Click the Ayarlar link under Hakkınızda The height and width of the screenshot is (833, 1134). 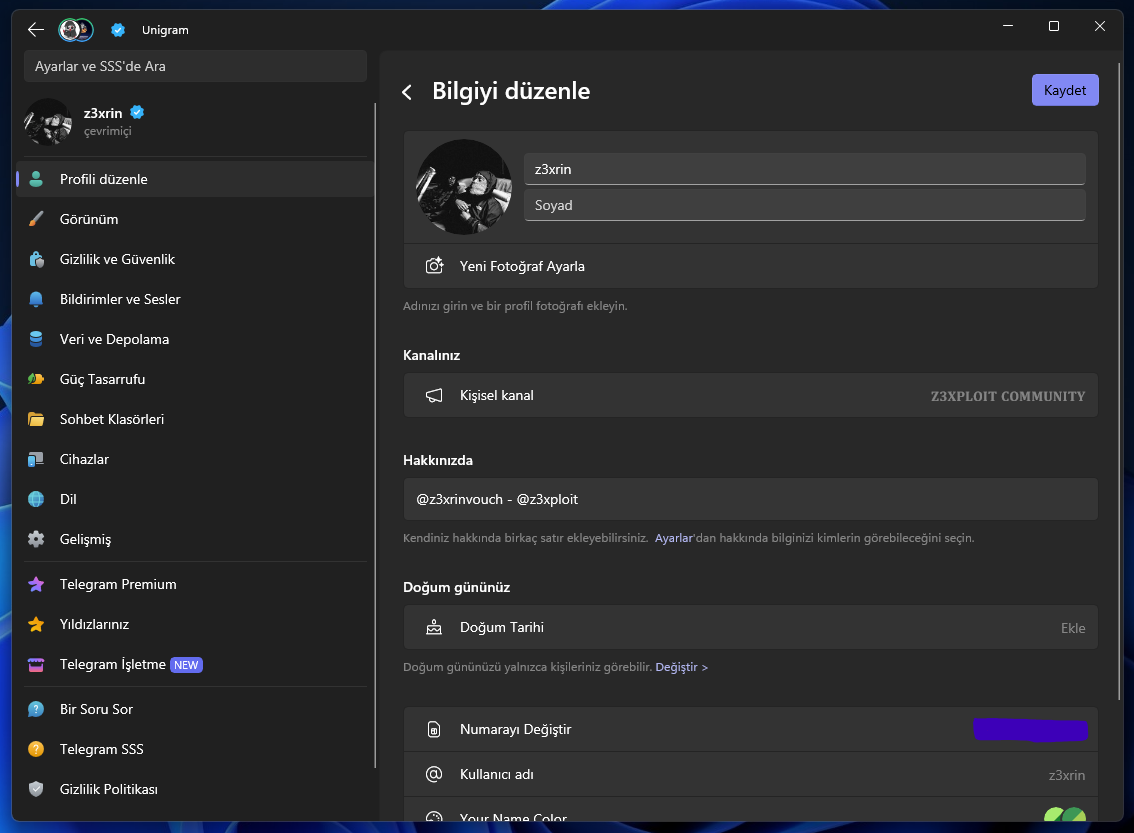coord(673,538)
